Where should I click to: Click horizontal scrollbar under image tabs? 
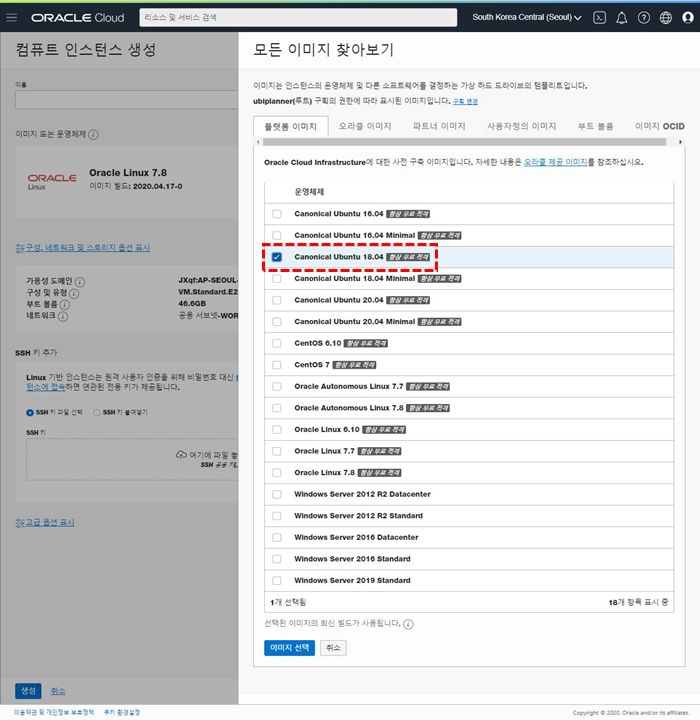464,142
